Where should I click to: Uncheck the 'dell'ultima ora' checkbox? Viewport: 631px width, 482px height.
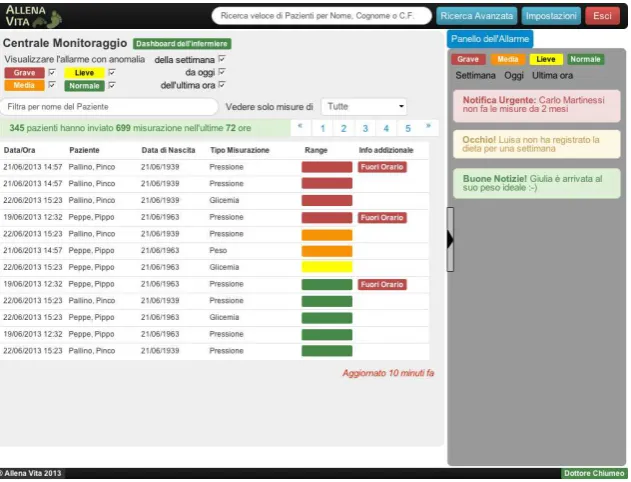point(222,85)
